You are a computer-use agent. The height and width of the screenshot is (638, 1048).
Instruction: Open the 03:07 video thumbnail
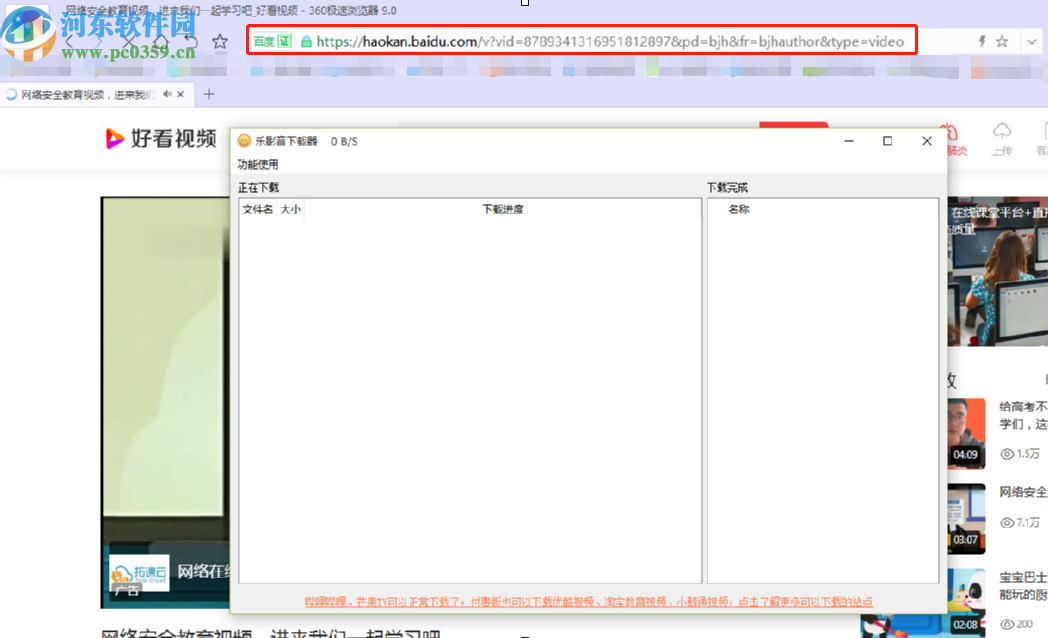click(x=966, y=519)
